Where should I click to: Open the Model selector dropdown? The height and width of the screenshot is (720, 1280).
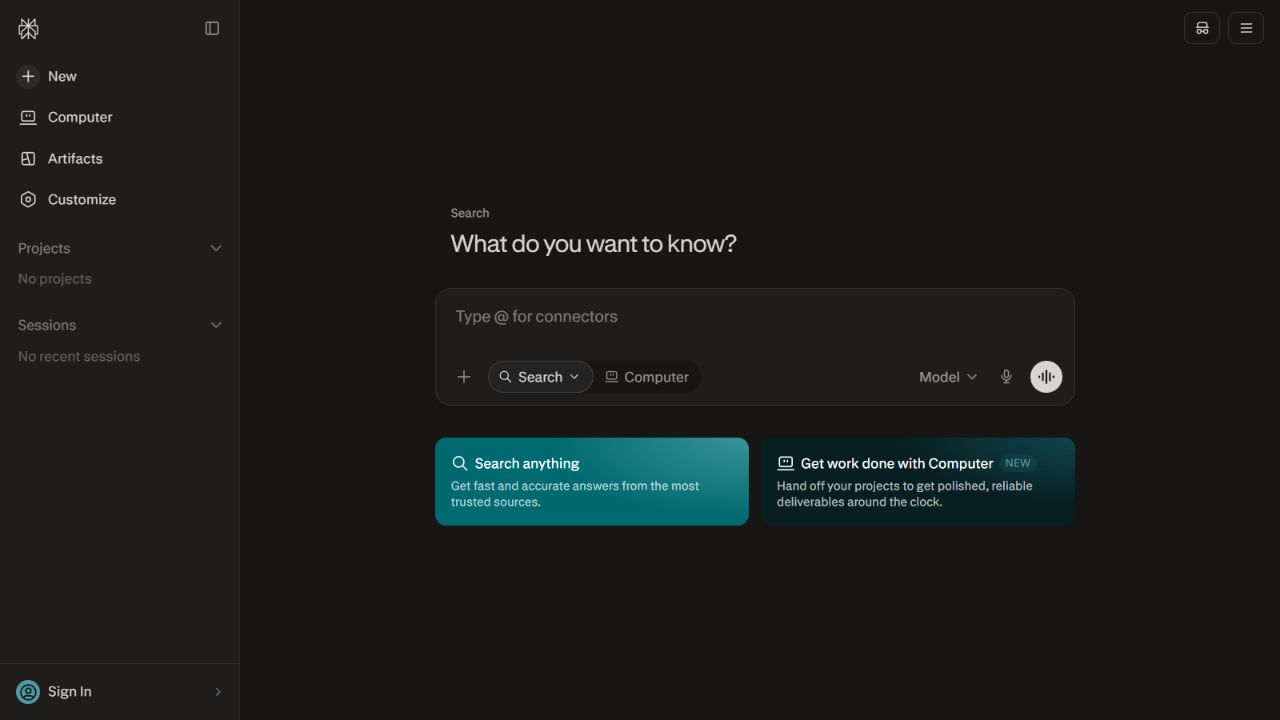point(948,377)
